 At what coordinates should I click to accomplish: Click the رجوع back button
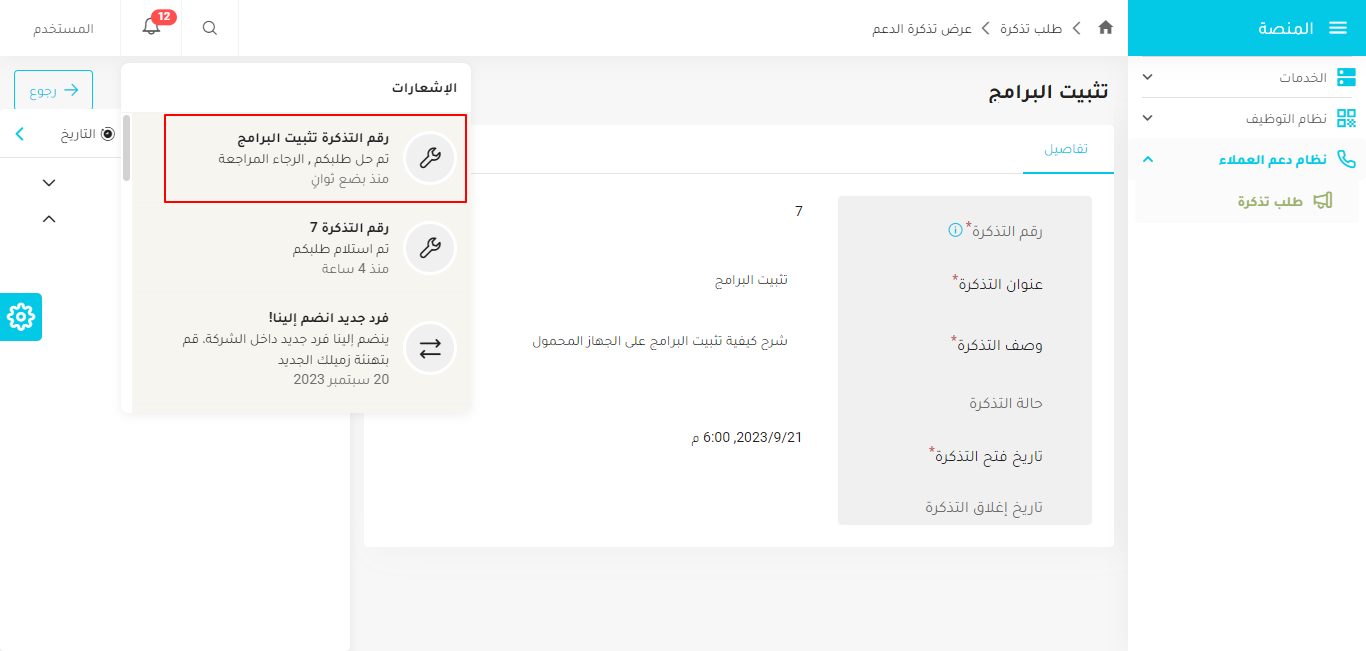(x=52, y=89)
